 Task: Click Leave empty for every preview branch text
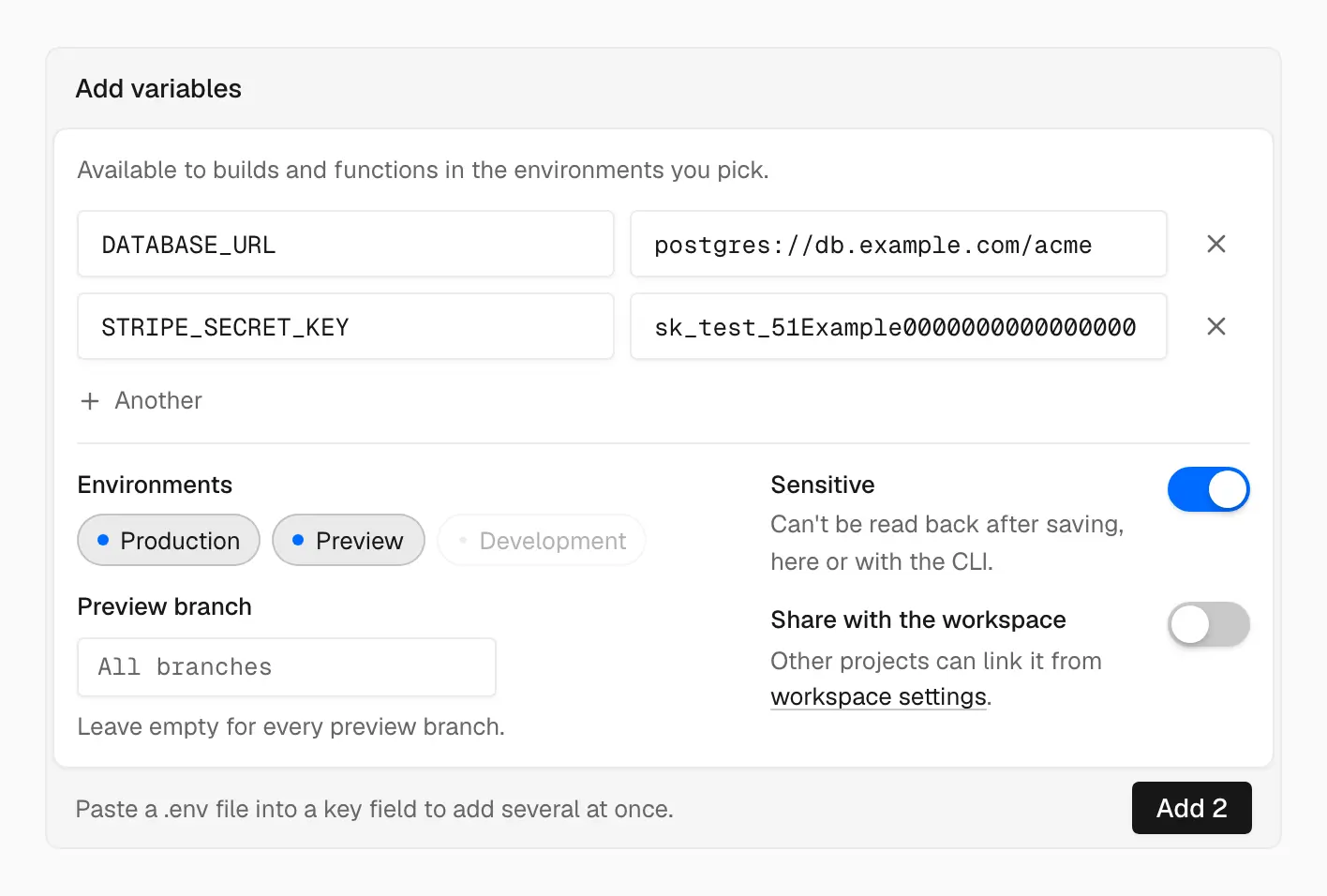pyautogui.click(x=291, y=727)
